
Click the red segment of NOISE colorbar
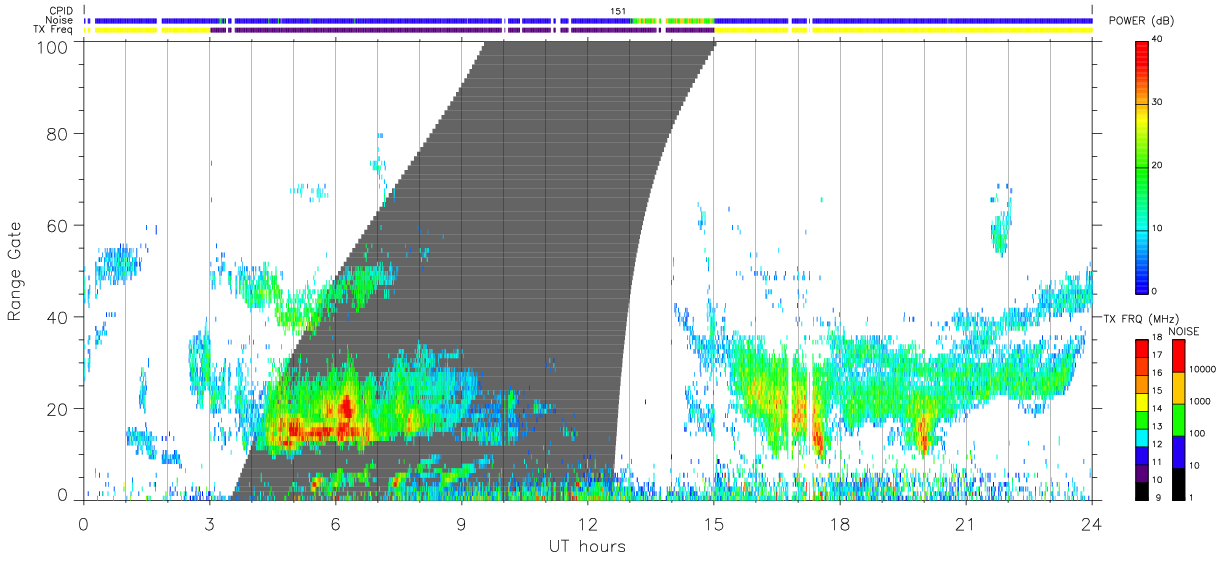[1178, 355]
